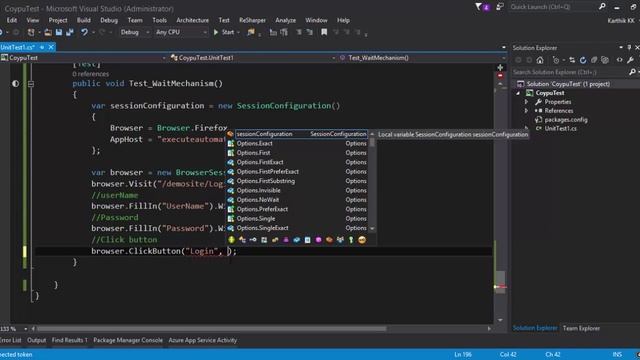Switch to the Team Explorer tab
The height and width of the screenshot is (360, 640).
coord(581,328)
